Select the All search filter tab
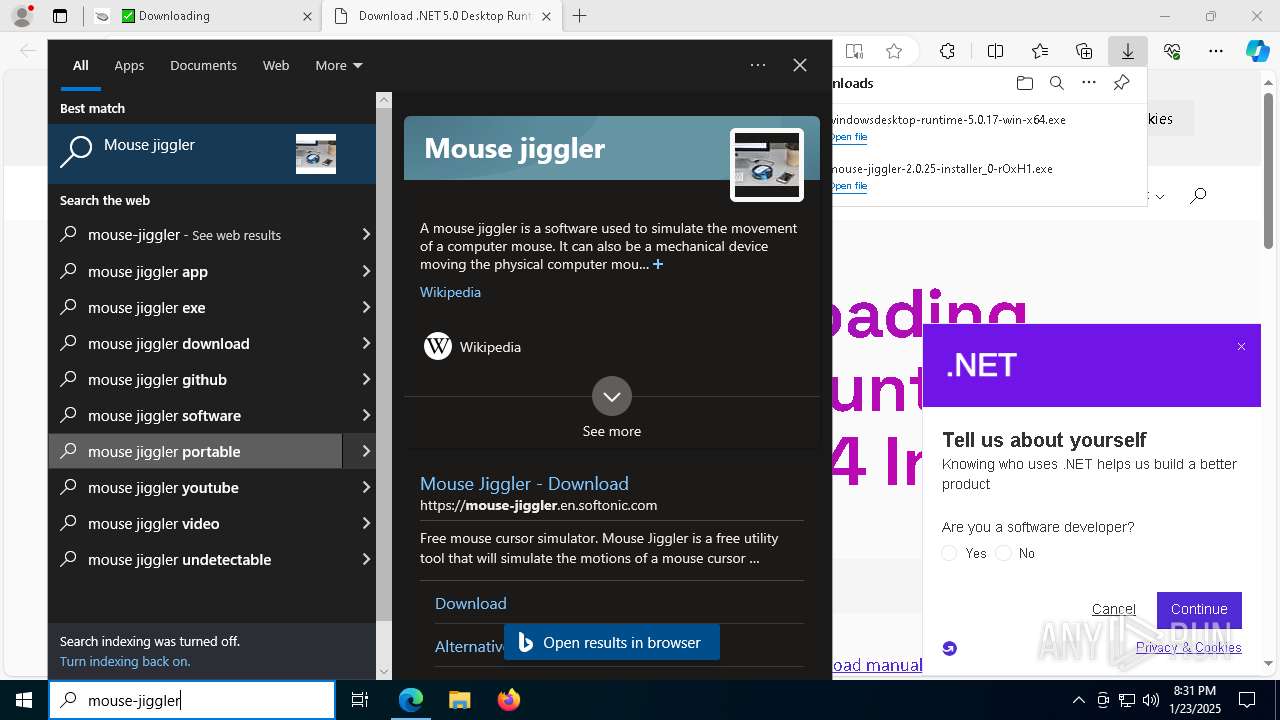Image resolution: width=1280 pixels, height=720 pixels. (x=81, y=65)
